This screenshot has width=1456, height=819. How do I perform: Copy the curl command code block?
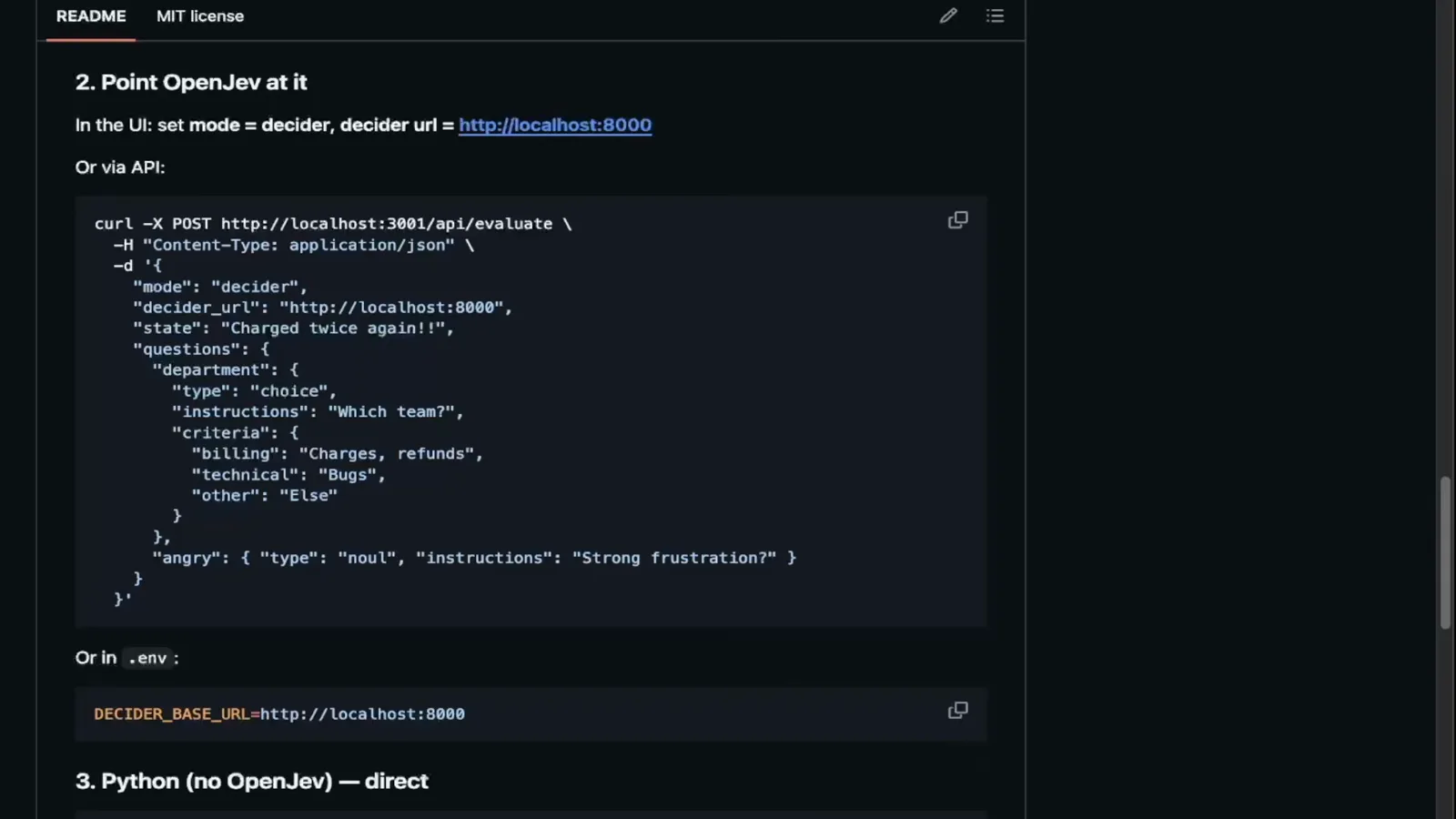(x=957, y=220)
